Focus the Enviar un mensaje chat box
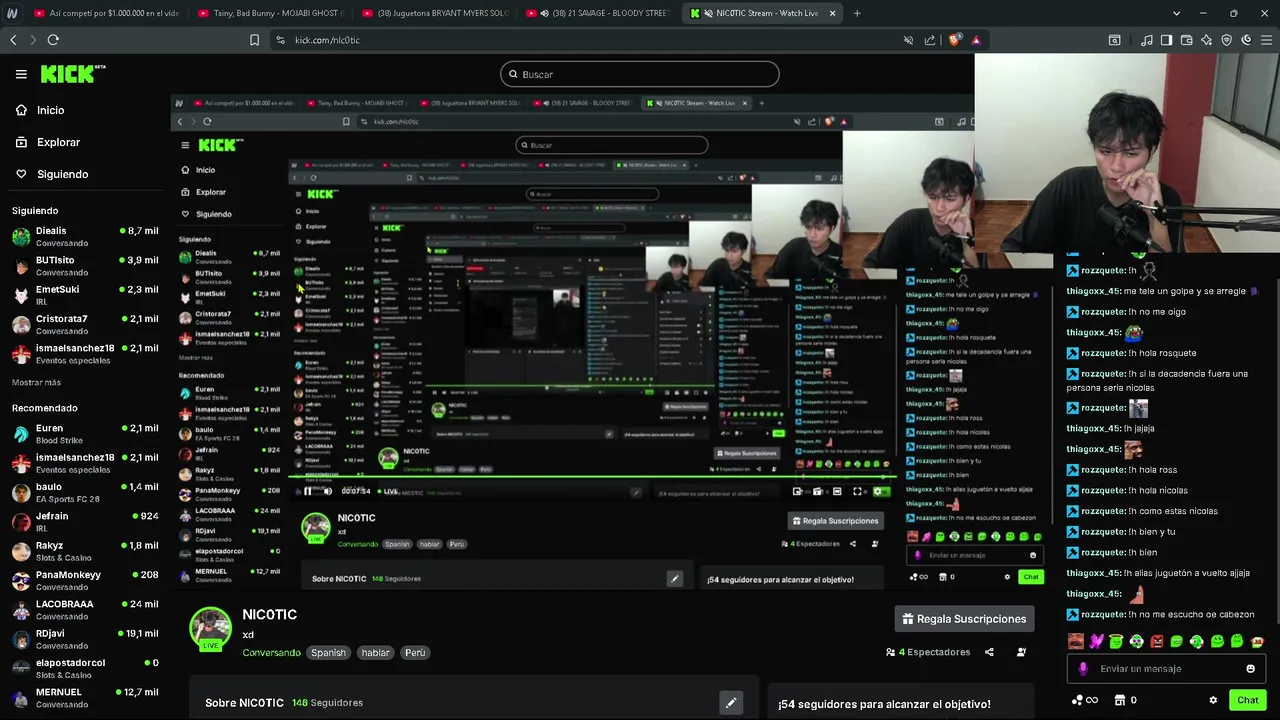The image size is (1280, 720). (x=1166, y=669)
